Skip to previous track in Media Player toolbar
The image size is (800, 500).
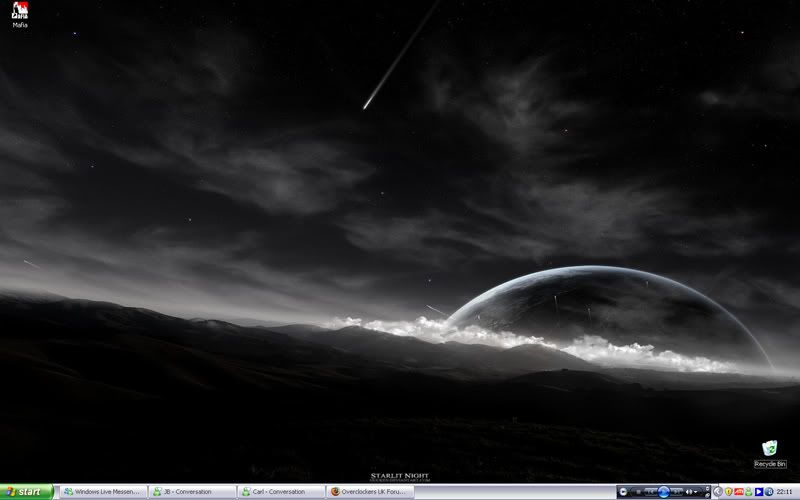(x=650, y=492)
